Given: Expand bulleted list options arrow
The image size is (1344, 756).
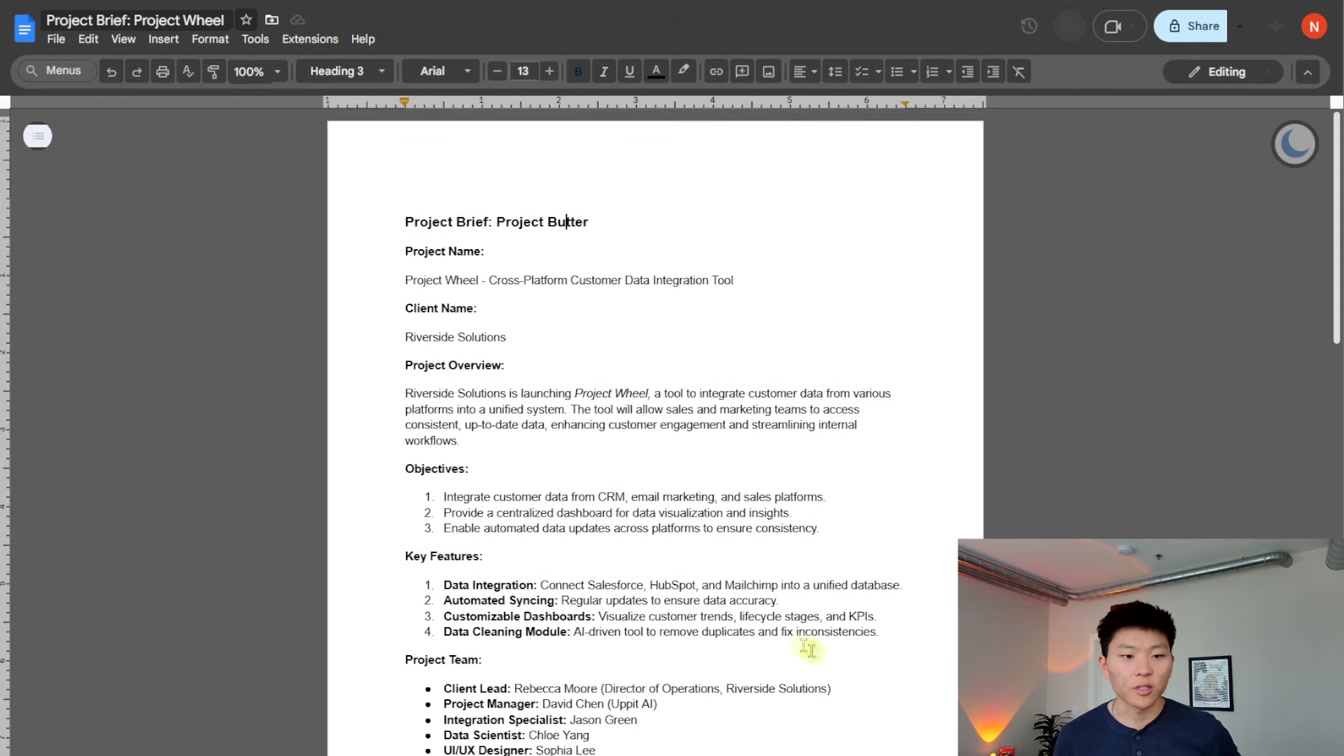Looking at the screenshot, I should click(913, 72).
